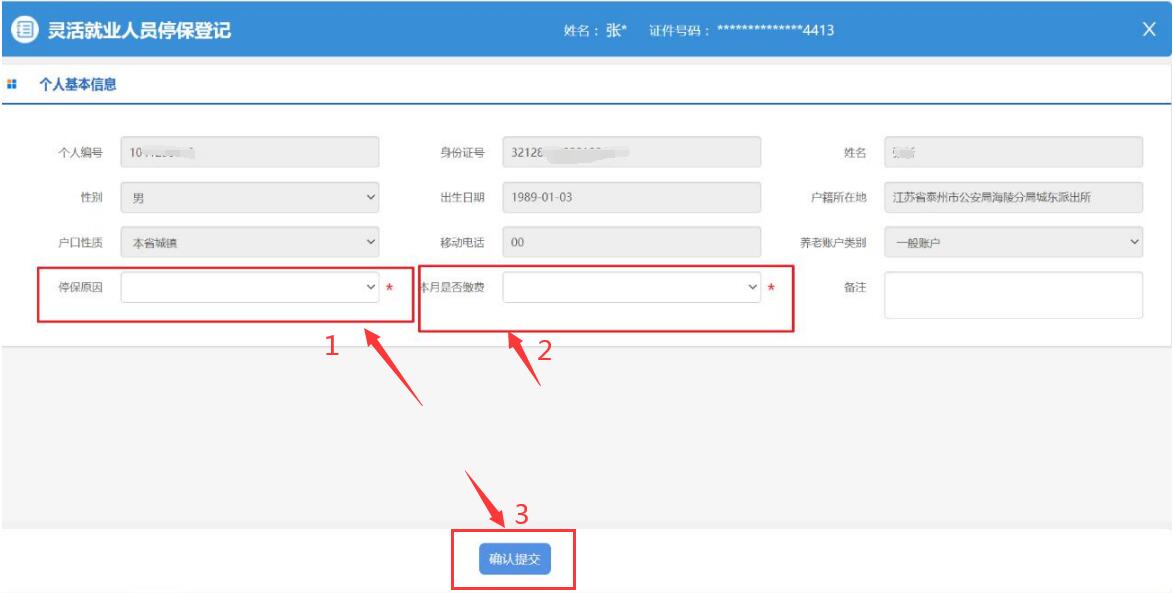Click the 姓名：张* text in header
1174x593 pixels.
tap(595, 31)
